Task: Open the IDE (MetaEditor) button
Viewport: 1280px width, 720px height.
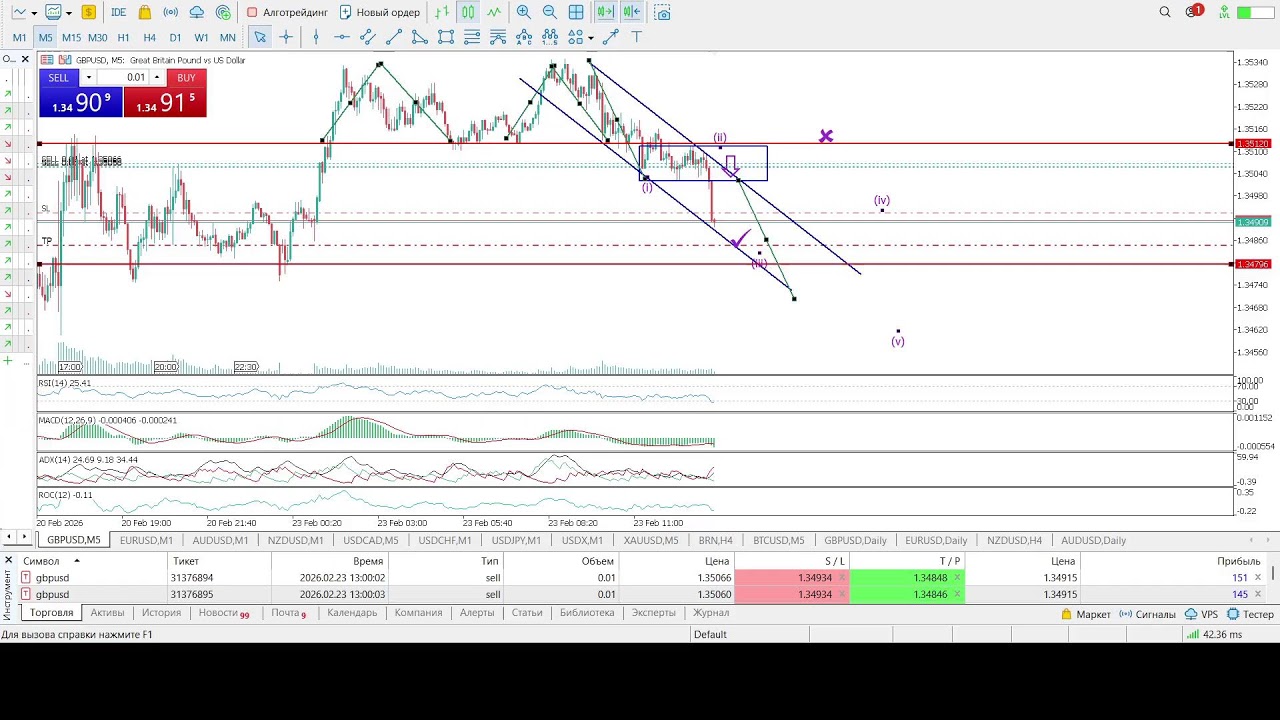Action: (118, 12)
